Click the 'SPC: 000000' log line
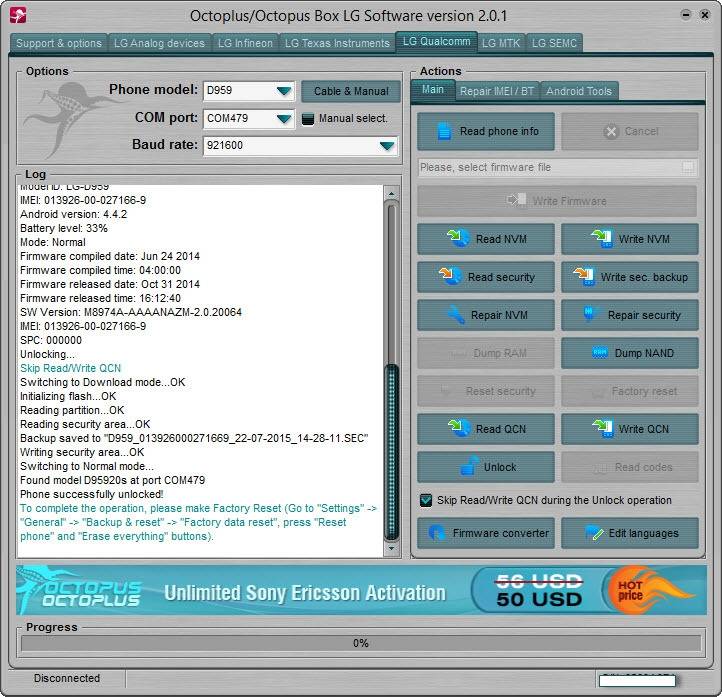The width and height of the screenshot is (722, 697). click(x=51, y=340)
